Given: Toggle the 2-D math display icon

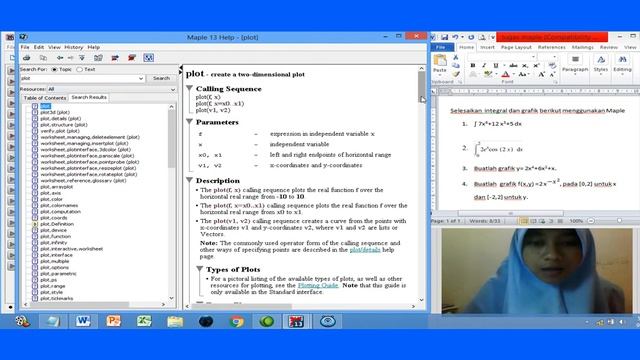Looking at the screenshot, I should pos(149,58).
